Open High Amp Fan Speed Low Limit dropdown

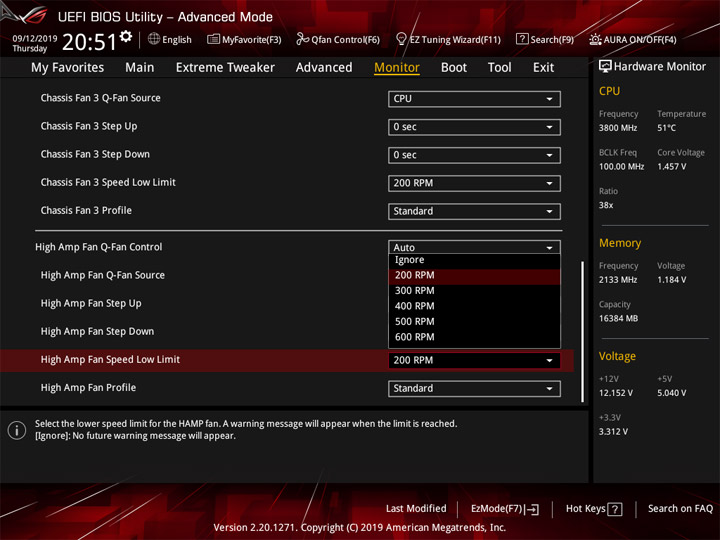474,360
